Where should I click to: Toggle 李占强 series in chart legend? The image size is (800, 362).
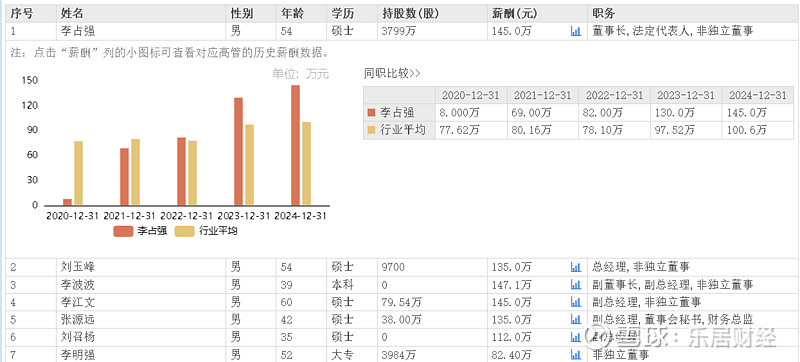coord(140,231)
